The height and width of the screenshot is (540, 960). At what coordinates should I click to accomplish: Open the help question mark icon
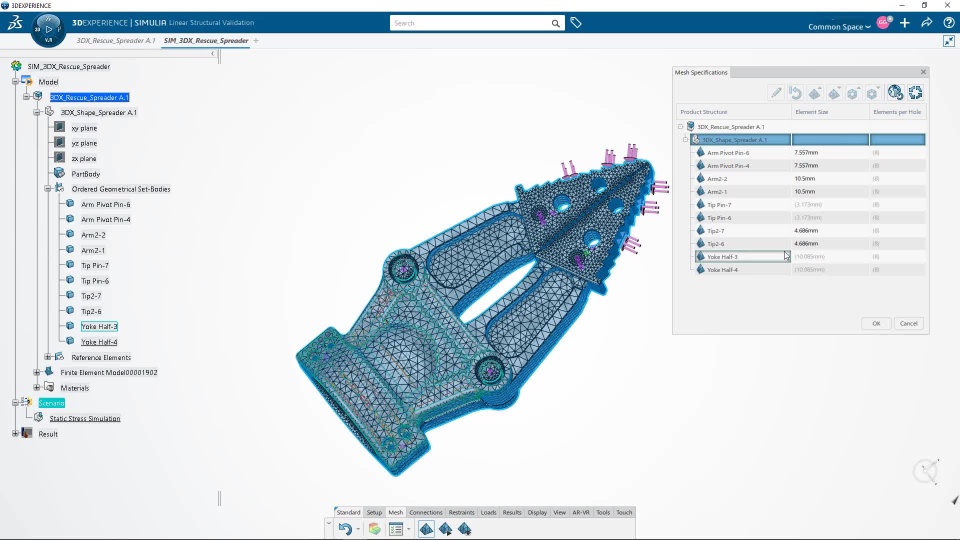coord(948,23)
